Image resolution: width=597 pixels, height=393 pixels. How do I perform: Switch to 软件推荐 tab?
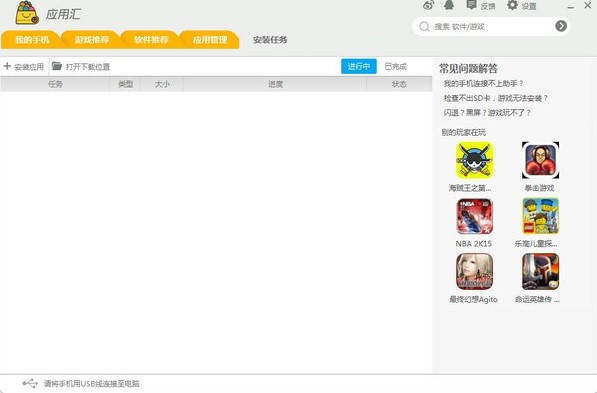coord(151,40)
